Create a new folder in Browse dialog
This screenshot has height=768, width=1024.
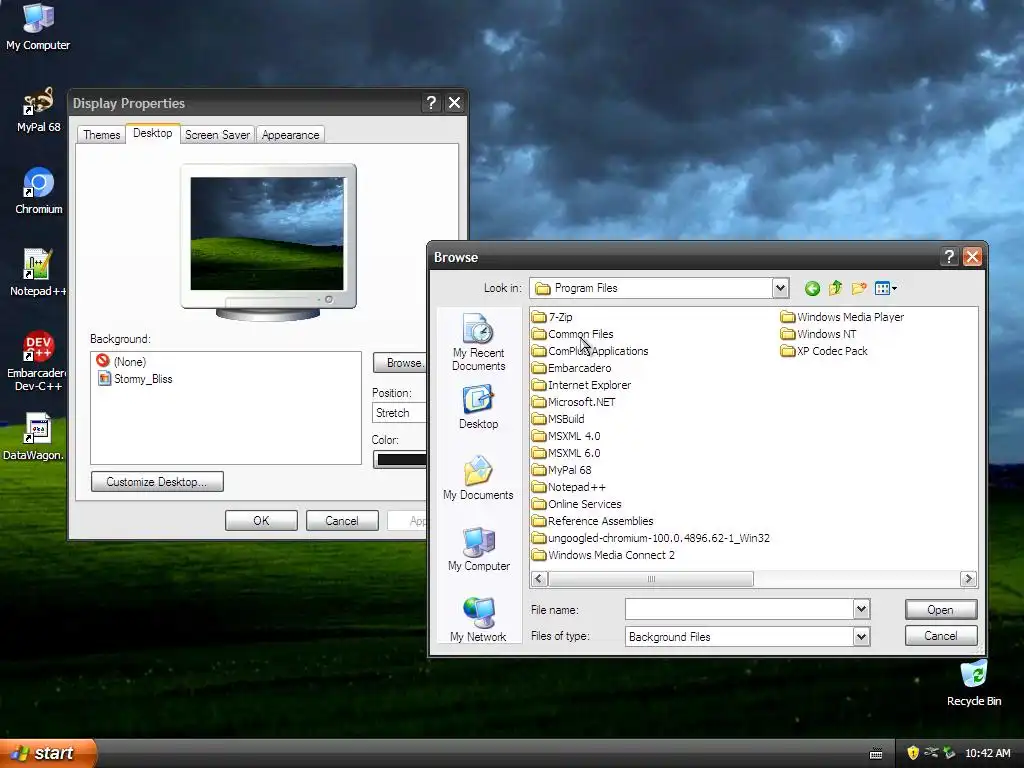click(859, 288)
